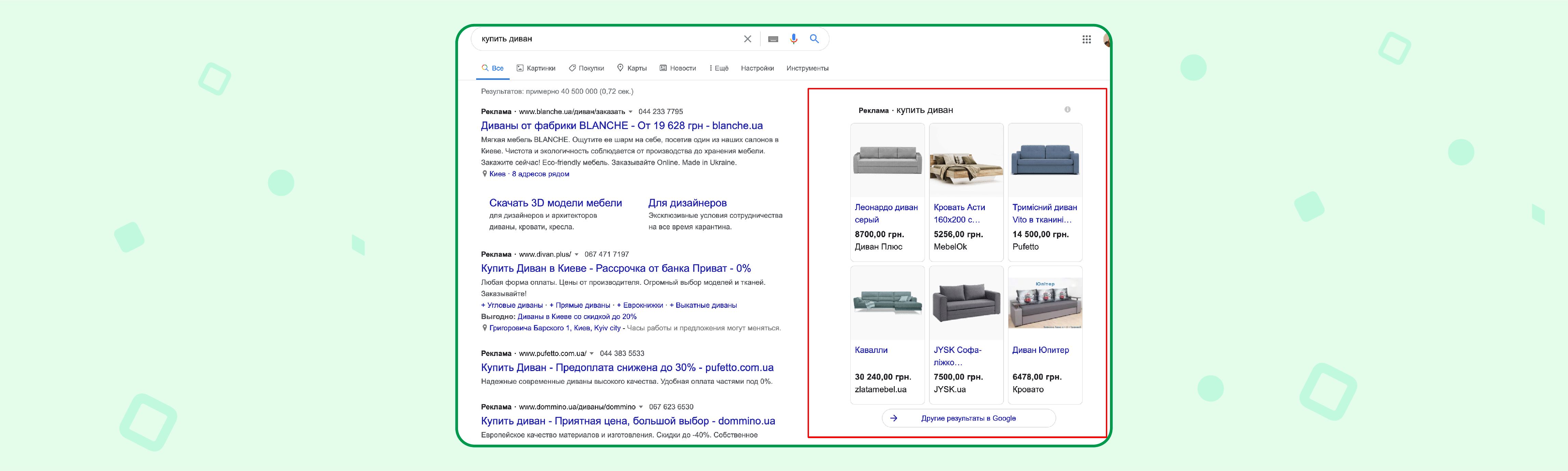This screenshot has width=1568, height=471.
Task: Open Купить Диван в Киеве ad title
Action: (x=616, y=268)
